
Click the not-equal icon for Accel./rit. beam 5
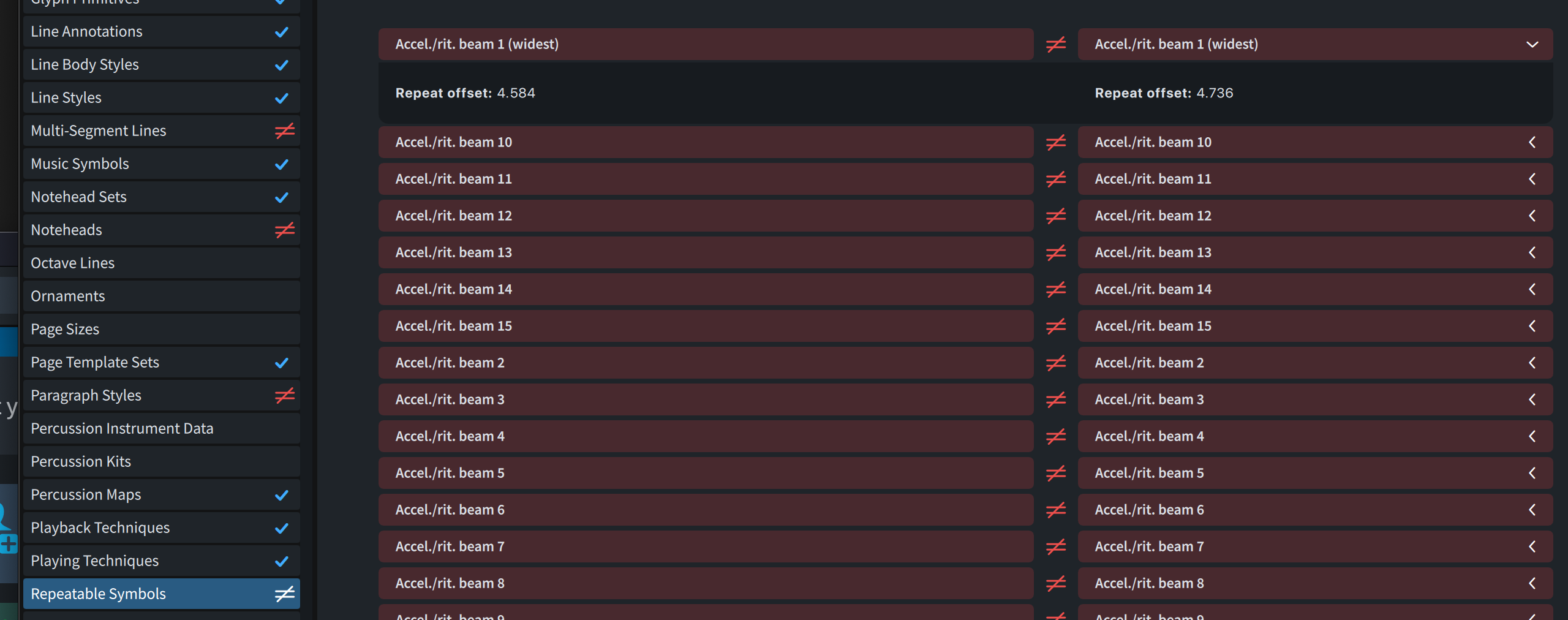pyautogui.click(x=1055, y=473)
